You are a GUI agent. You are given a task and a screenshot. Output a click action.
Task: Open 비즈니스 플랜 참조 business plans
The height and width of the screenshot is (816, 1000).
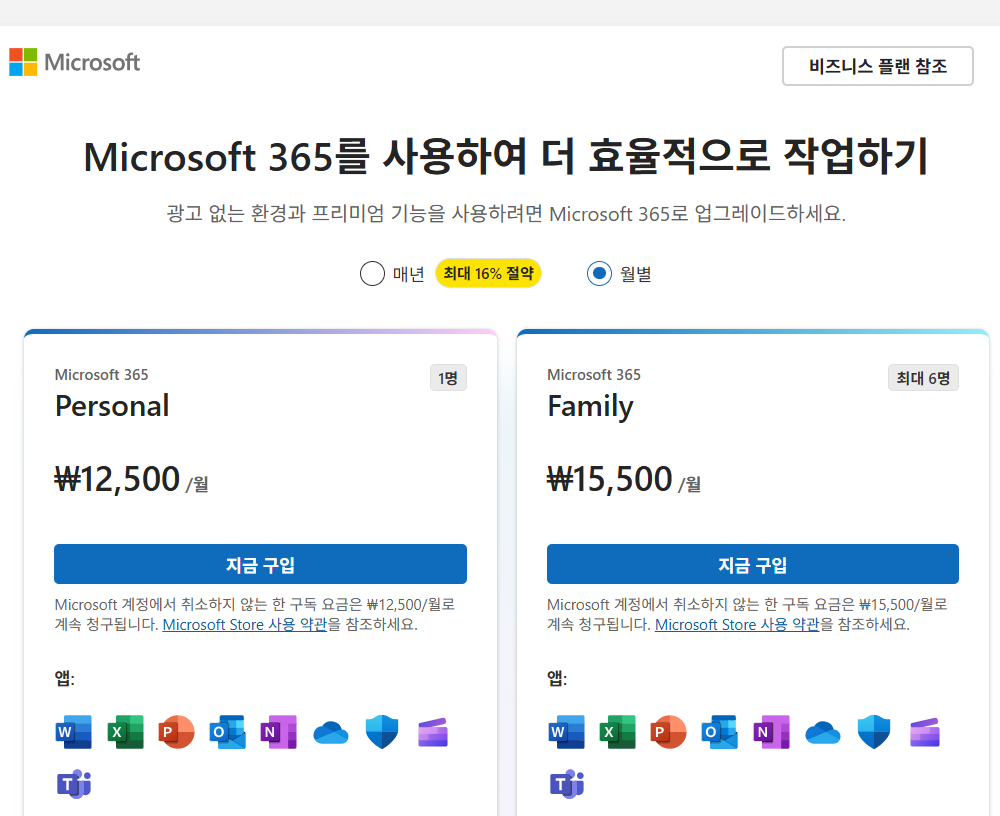pos(878,66)
